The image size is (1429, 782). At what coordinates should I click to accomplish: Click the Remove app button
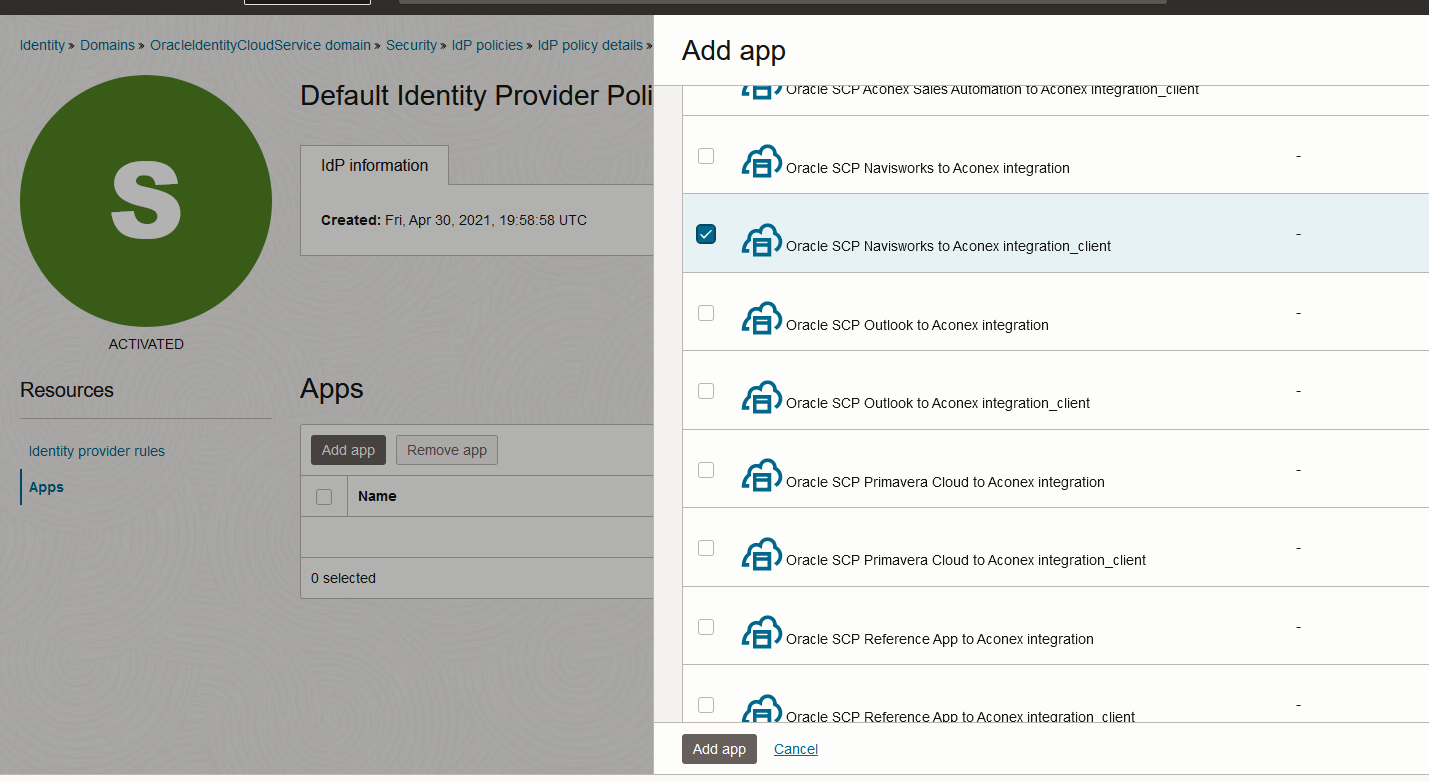(447, 450)
